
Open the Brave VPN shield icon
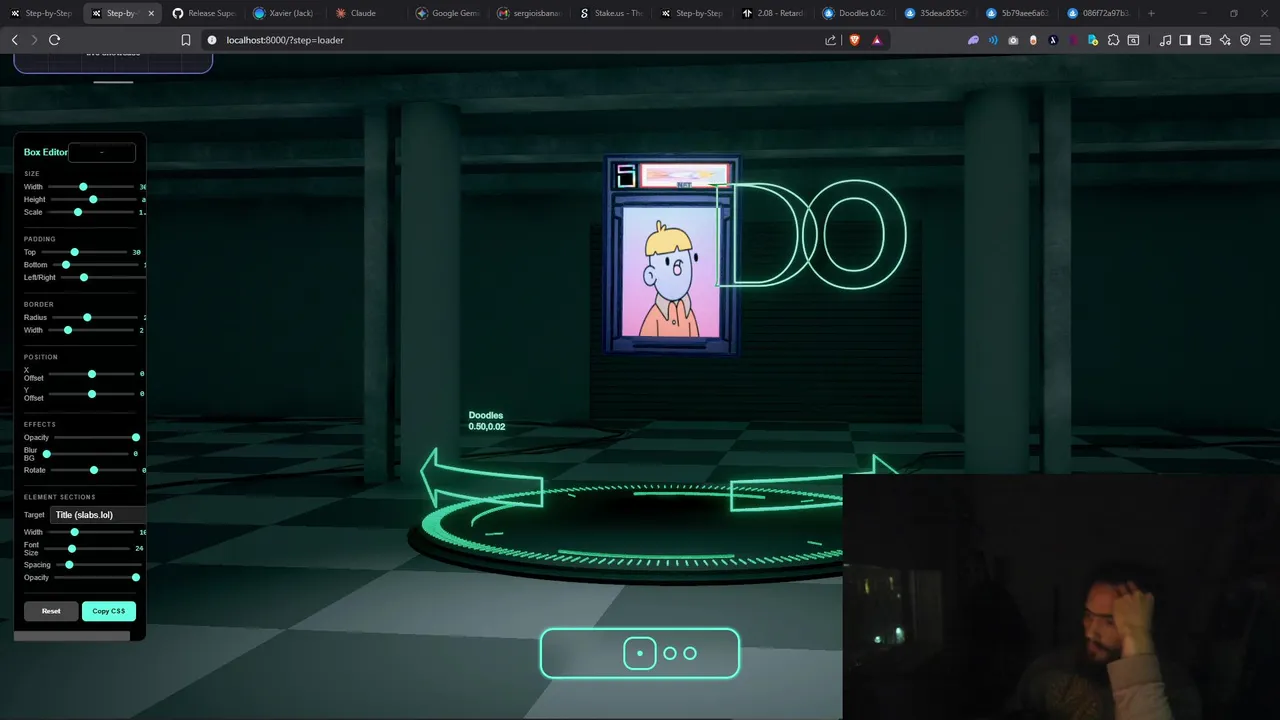click(1245, 40)
